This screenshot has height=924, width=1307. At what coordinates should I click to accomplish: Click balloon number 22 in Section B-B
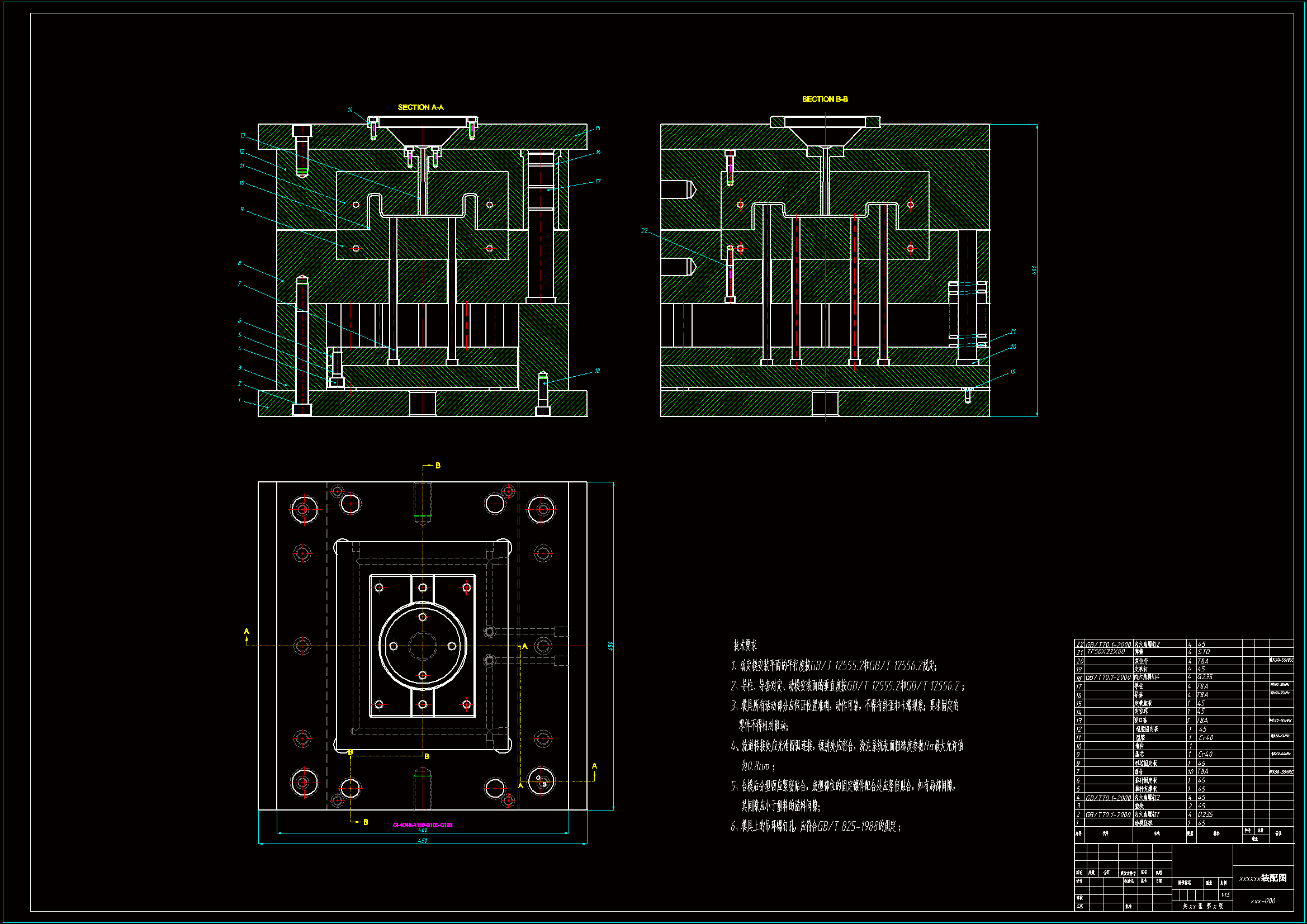(x=644, y=230)
